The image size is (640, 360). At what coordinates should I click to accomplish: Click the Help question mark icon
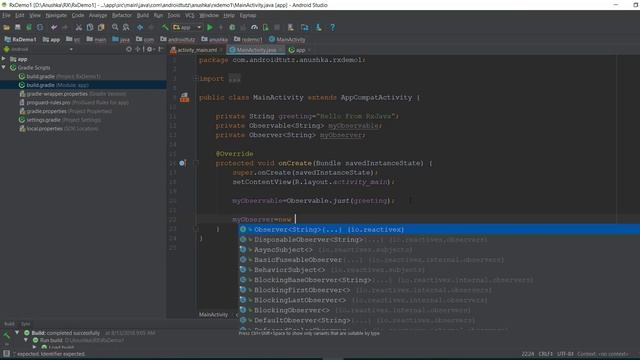click(333, 27)
